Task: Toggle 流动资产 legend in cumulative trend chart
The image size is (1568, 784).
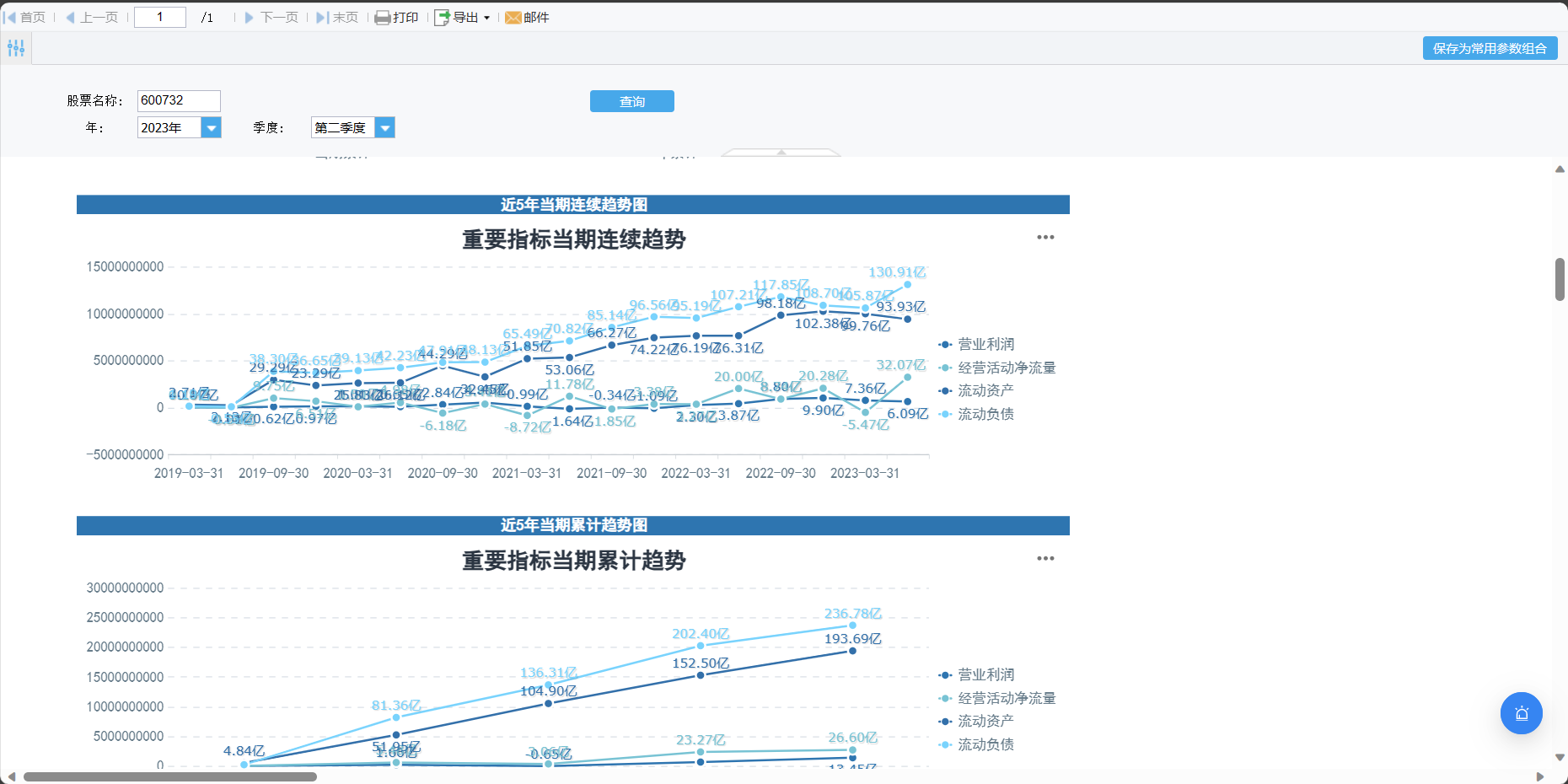Action: click(x=976, y=721)
